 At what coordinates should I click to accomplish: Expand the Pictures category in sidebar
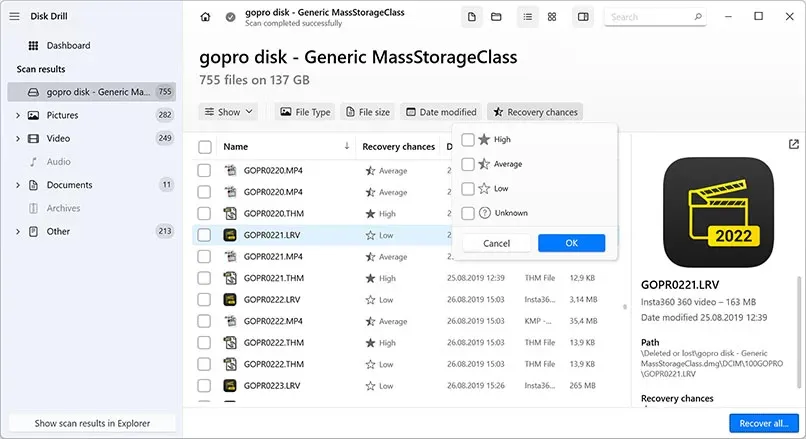18,115
